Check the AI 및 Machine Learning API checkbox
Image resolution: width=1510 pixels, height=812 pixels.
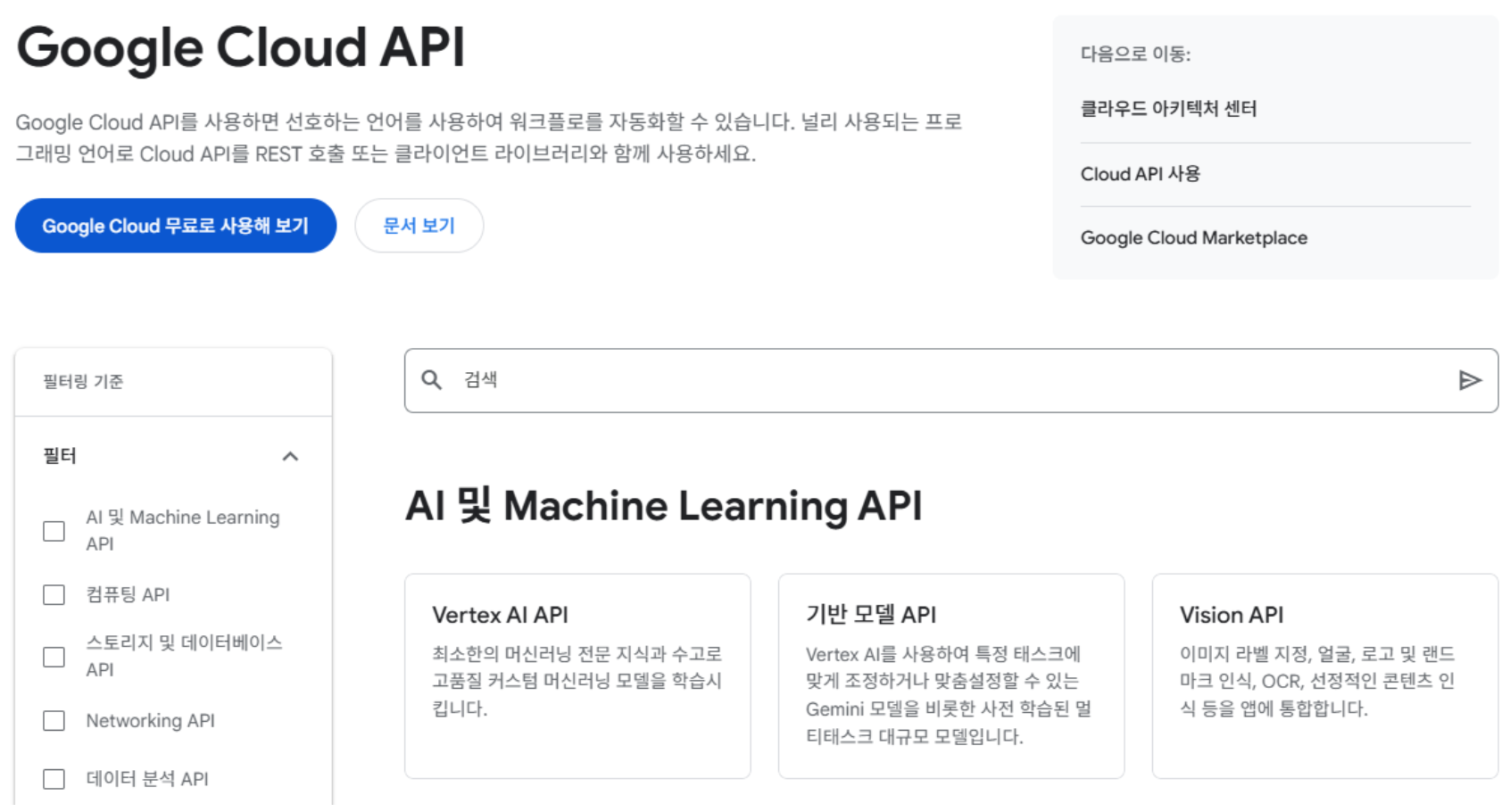(x=54, y=531)
